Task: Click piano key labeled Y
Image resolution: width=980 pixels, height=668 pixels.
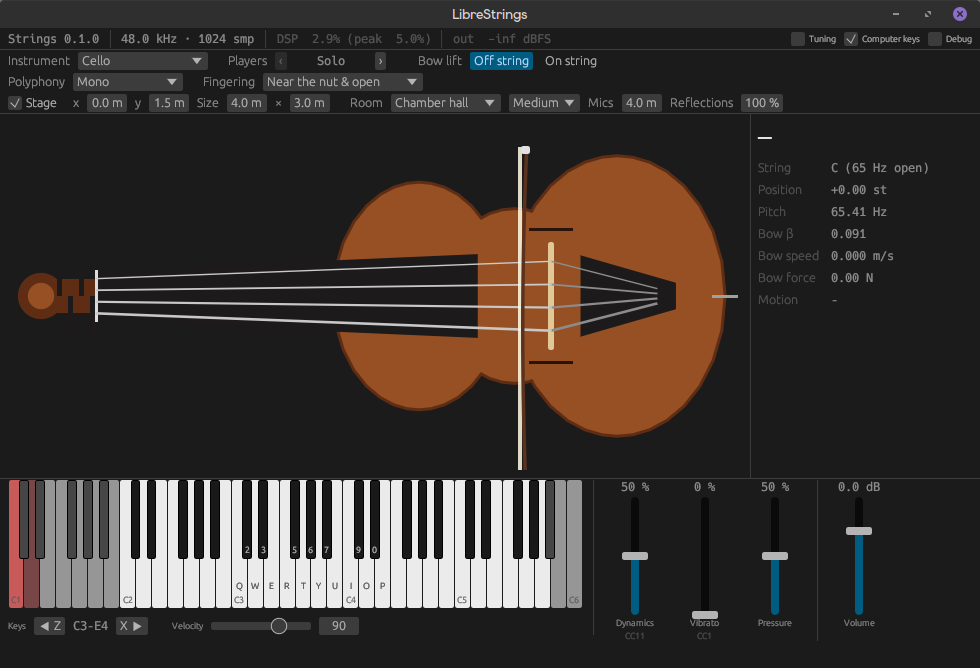Action: (319, 587)
